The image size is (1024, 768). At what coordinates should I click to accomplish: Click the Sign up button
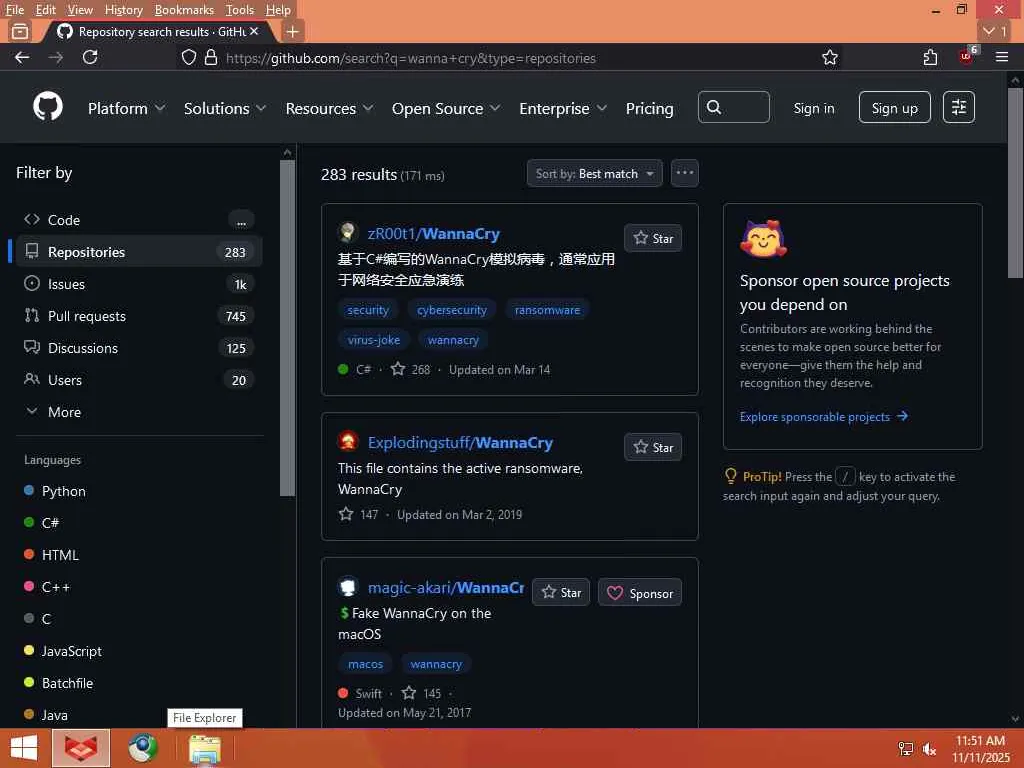[x=895, y=107]
